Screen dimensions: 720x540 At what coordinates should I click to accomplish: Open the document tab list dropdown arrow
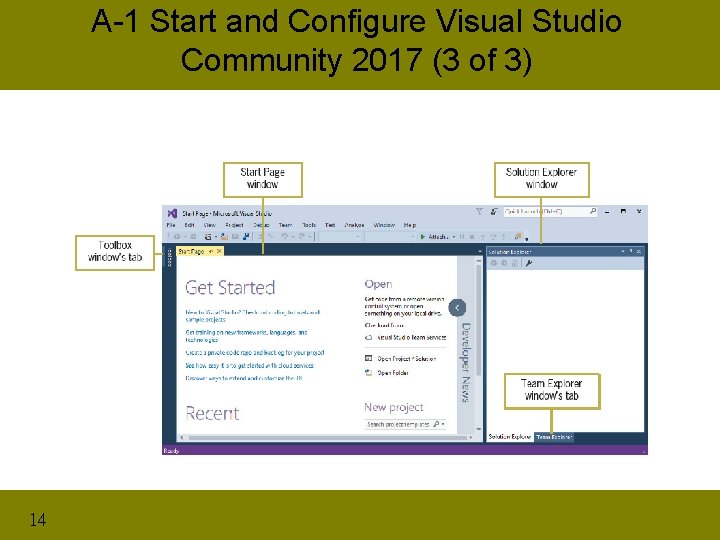pyautogui.click(x=480, y=252)
